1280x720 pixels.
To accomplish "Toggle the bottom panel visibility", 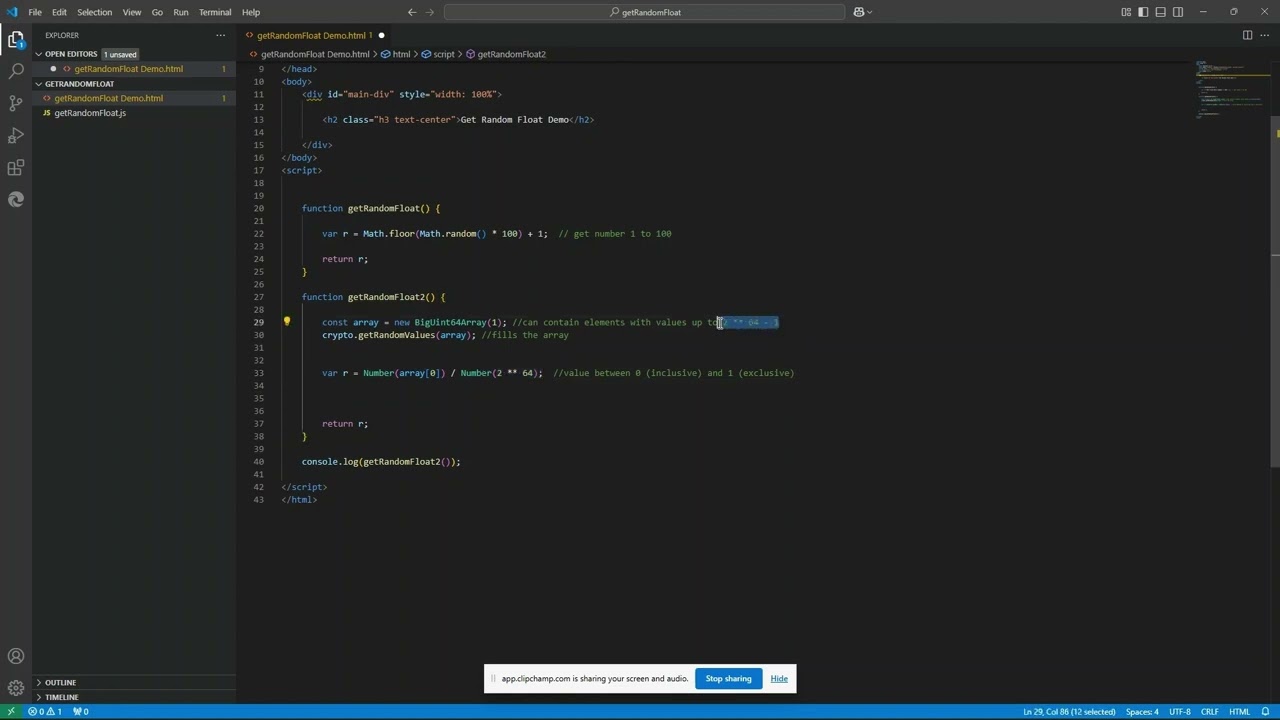I will (x=1160, y=12).
